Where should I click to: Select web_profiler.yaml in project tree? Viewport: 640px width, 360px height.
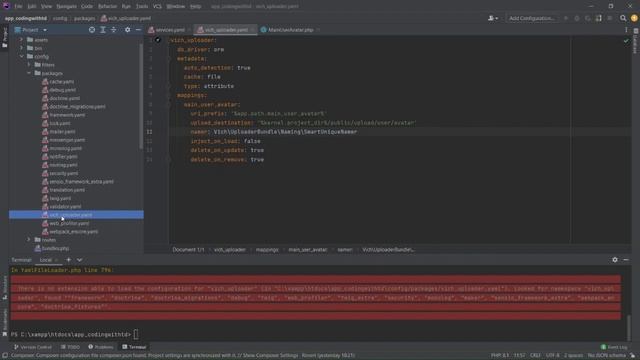coord(69,223)
